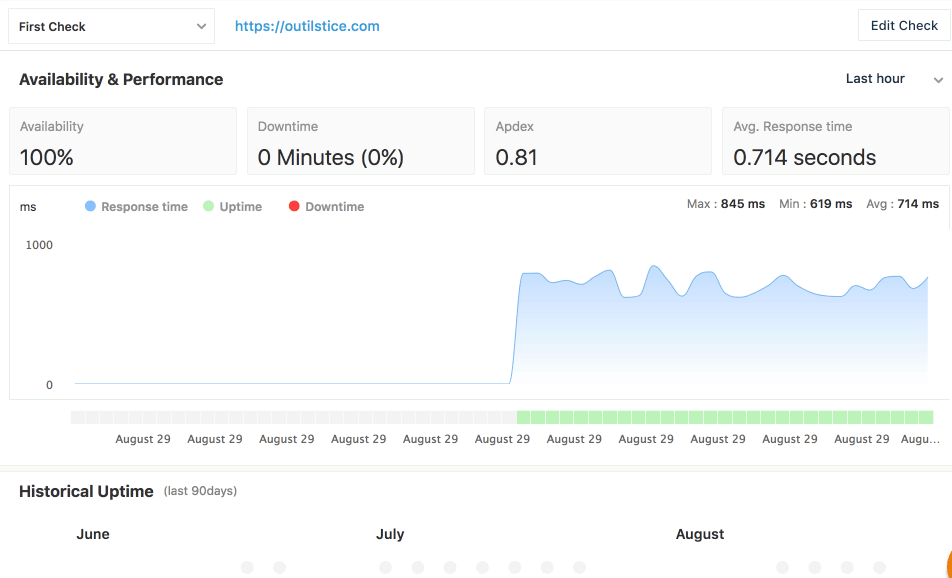The height and width of the screenshot is (578, 952).
Task: Click the 1000 y-axis label
Action: pyautogui.click(x=39, y=245)
